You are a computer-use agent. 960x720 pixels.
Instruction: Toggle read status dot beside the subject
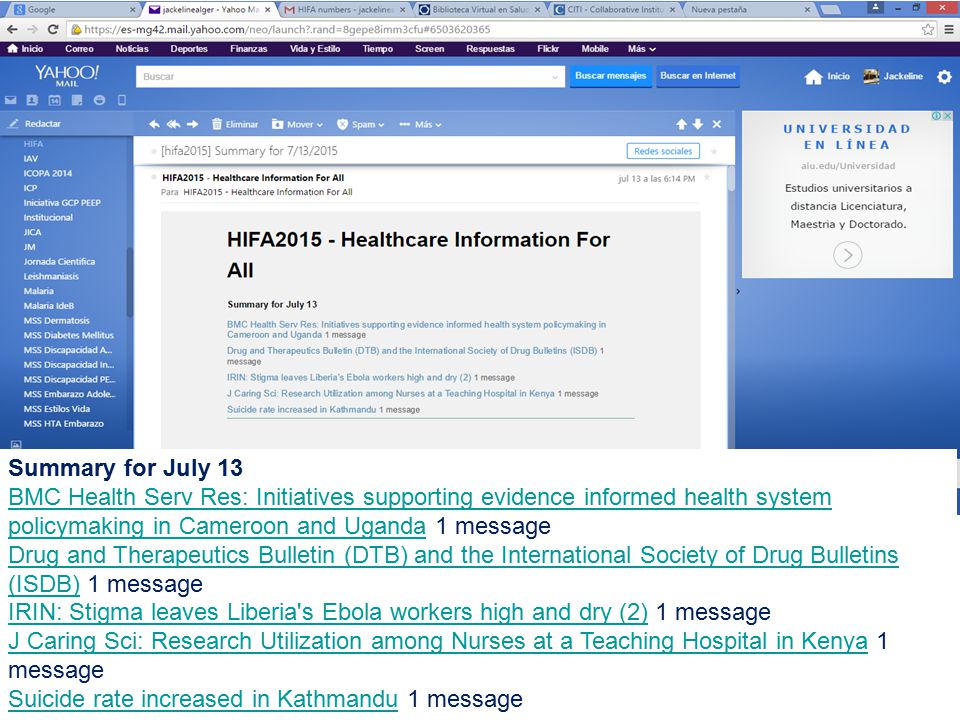[x=153, y=151]
